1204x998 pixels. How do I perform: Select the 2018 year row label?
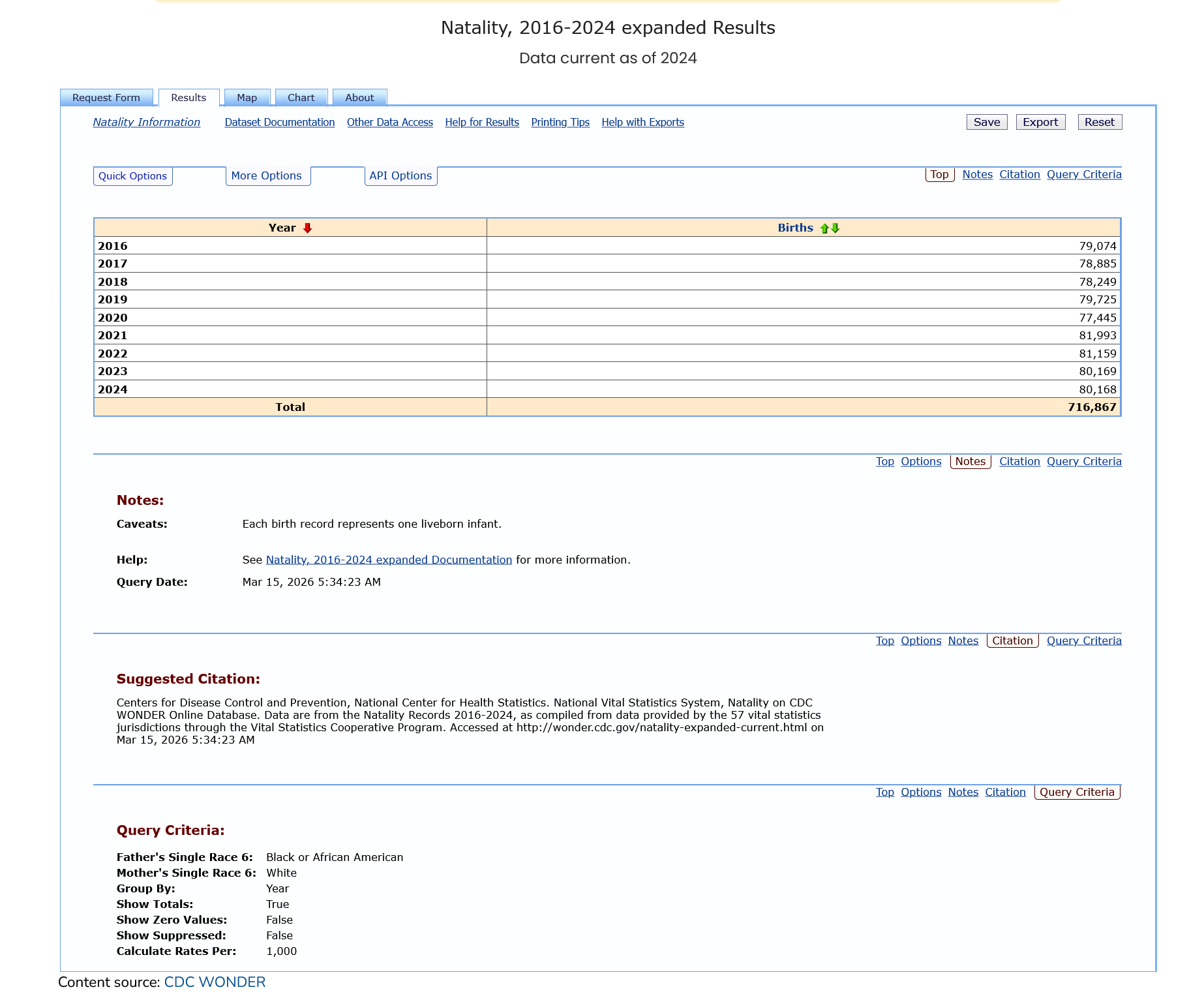coord(113,282)
